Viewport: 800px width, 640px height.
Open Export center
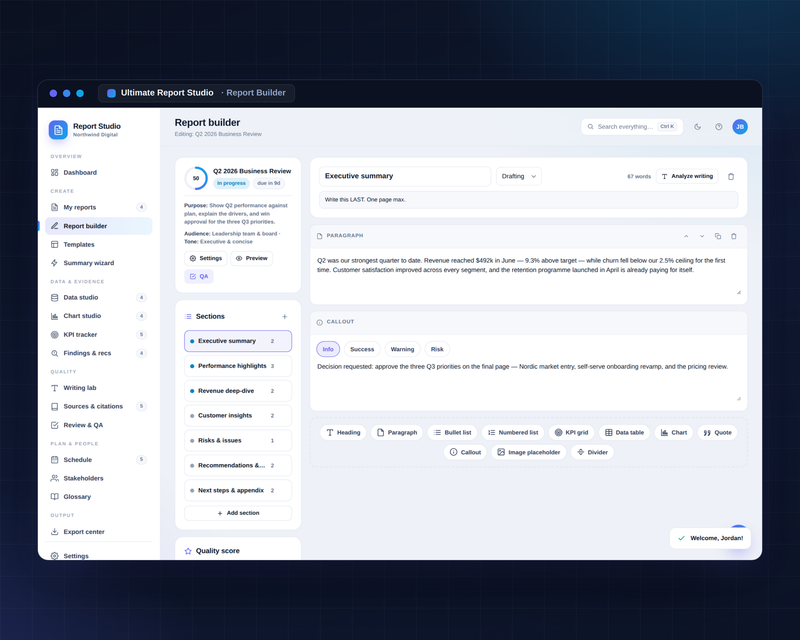coord(98,532)
